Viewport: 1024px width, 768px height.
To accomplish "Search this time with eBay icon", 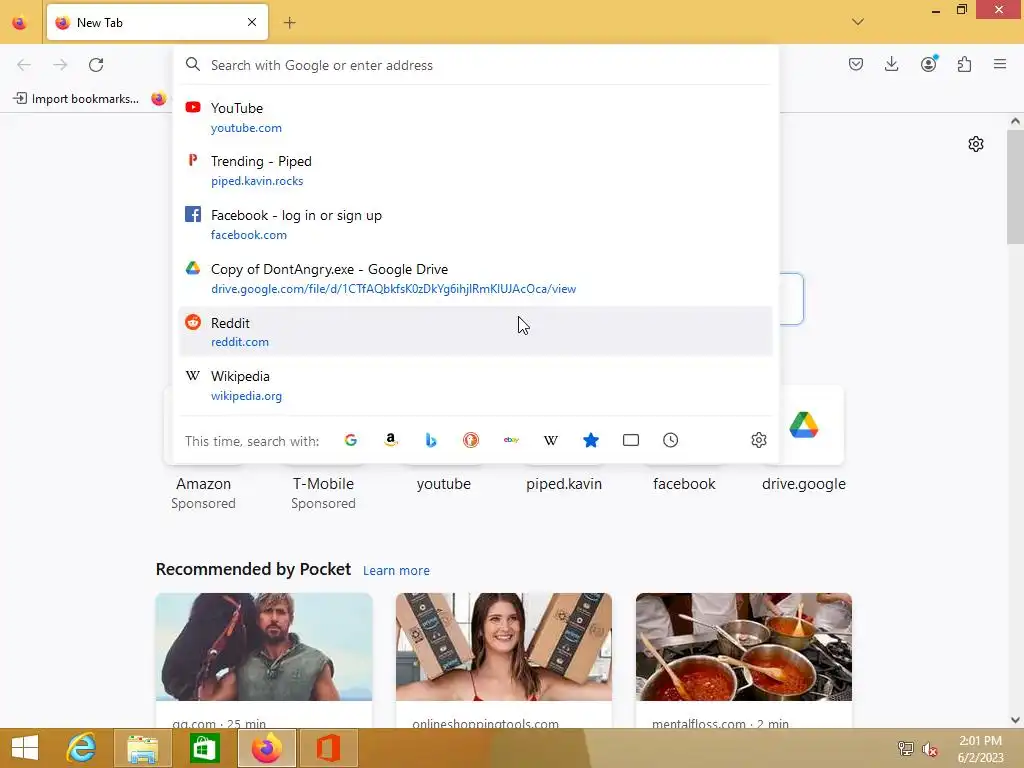I will point(511,440).
